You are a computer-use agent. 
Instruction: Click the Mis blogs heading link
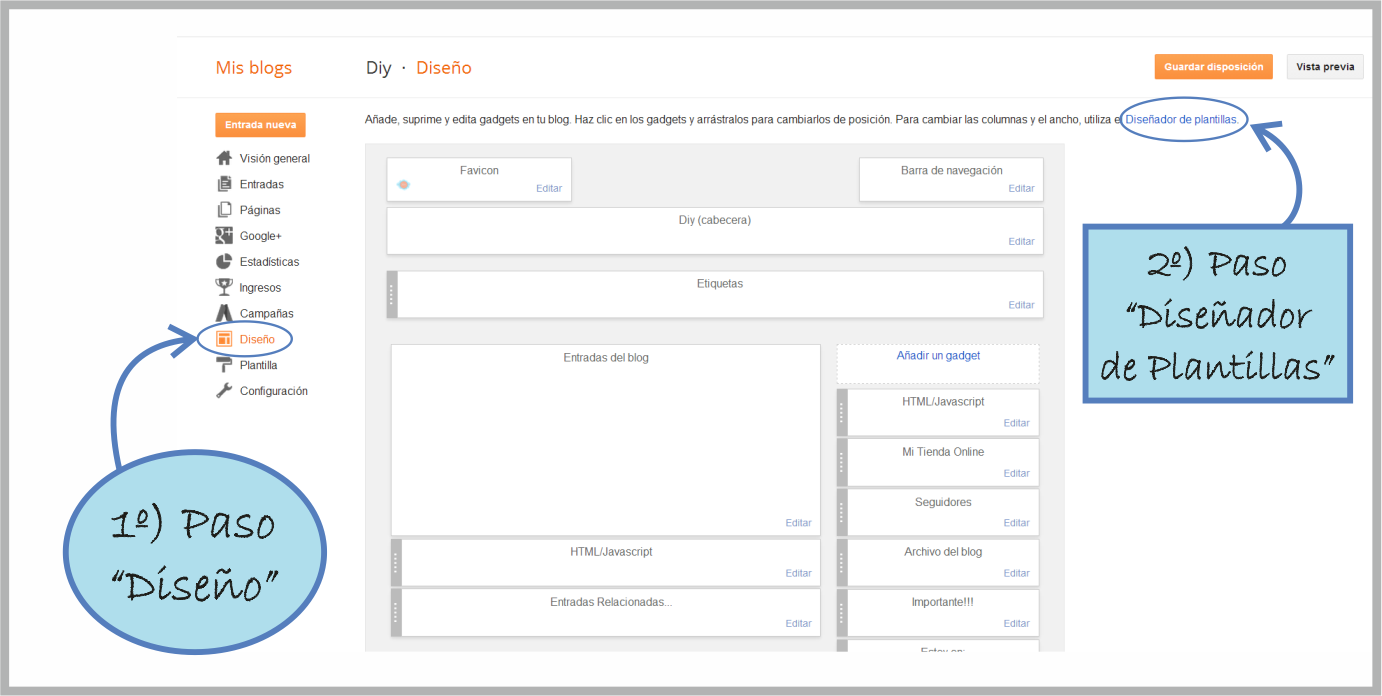(x=254, y=68)
